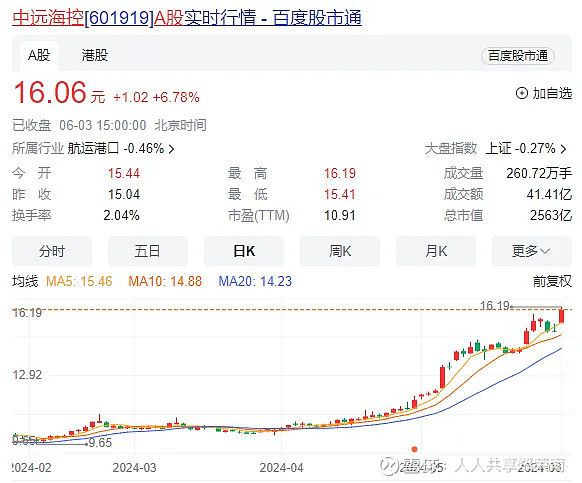Click the 12.92 axis label
This screenshot has width=582, height=483.
point(27,375)
